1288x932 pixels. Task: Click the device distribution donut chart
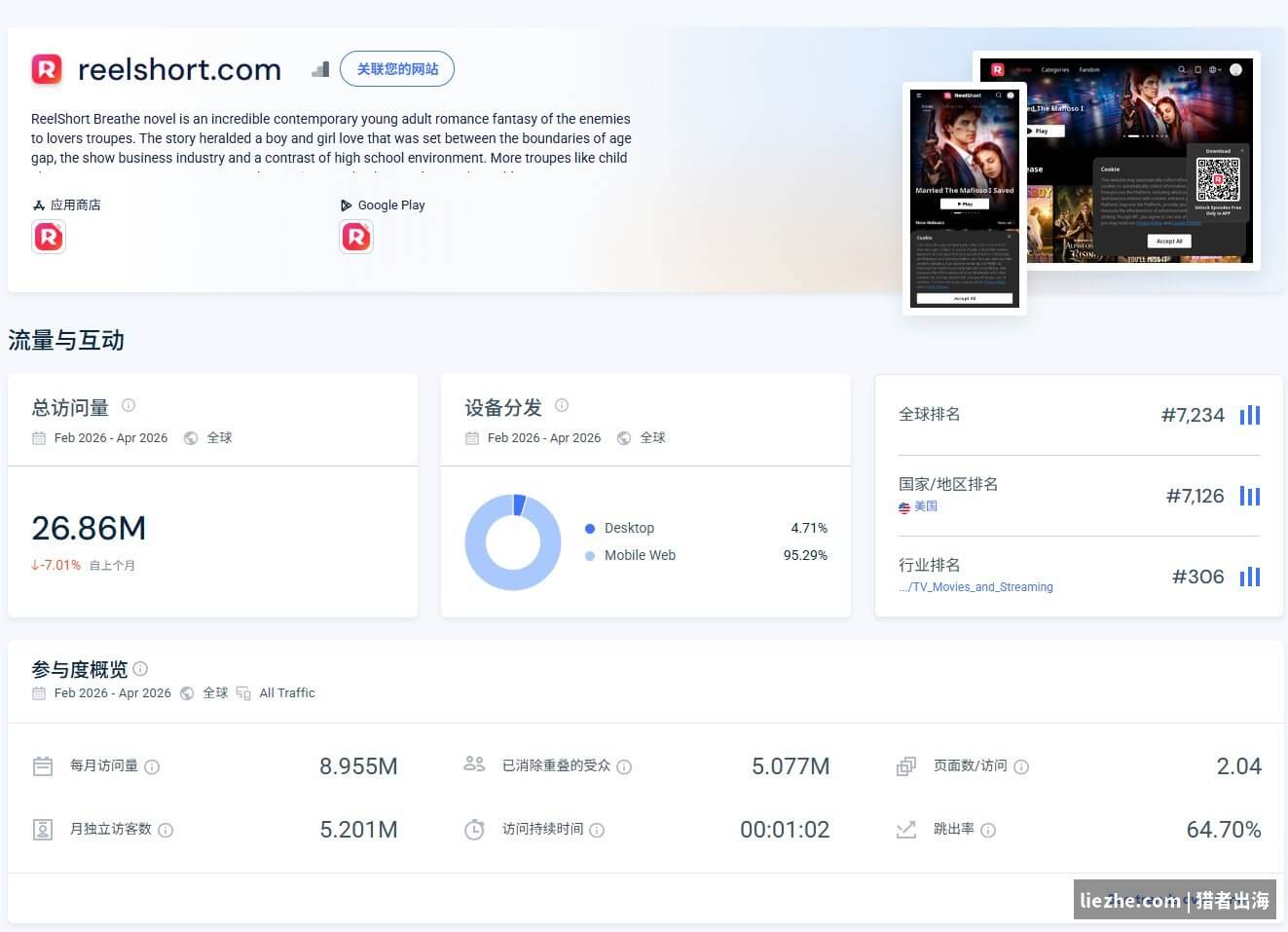[513, 542]
